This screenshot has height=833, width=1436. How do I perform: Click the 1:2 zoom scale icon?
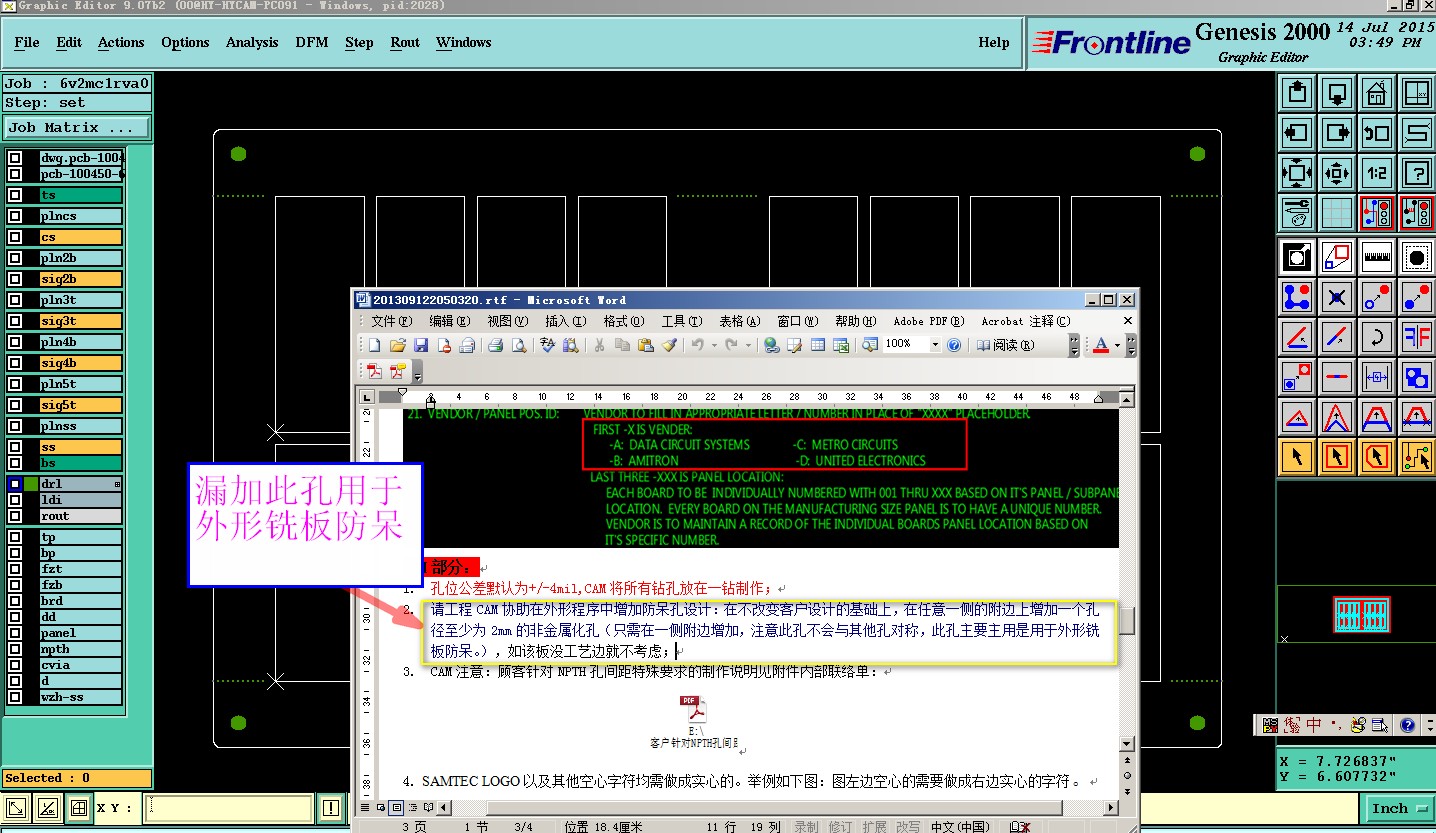point(1377,172)
